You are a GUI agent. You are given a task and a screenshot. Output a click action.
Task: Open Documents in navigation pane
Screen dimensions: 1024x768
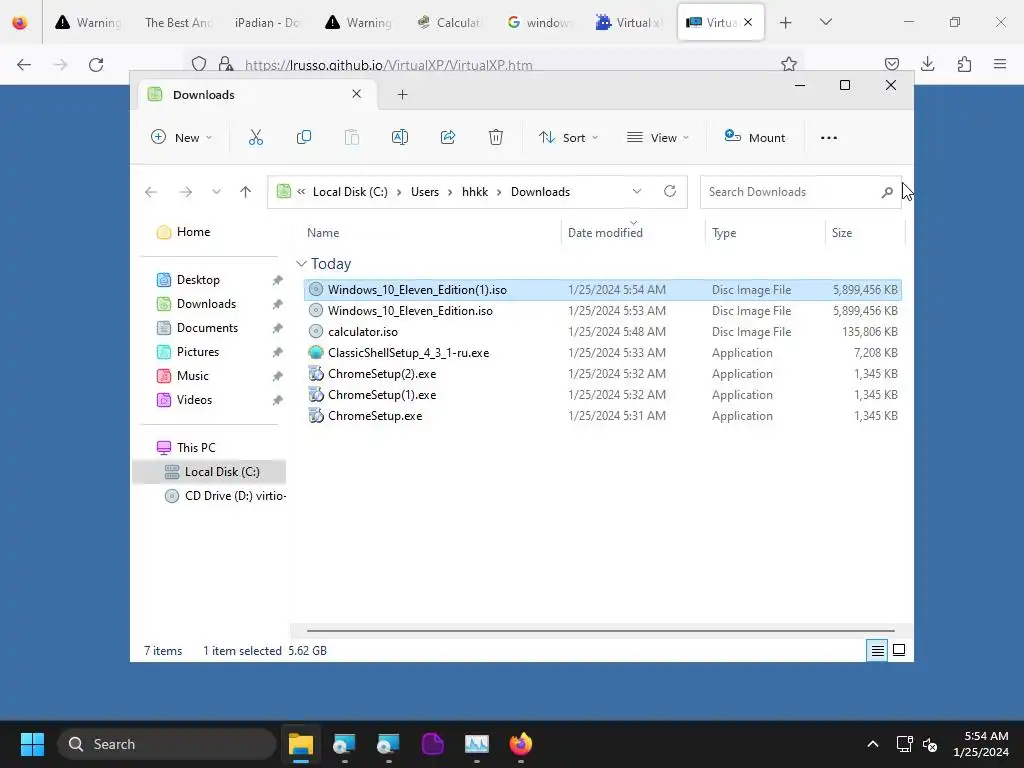pyautogui.click(x=197, y=328)
